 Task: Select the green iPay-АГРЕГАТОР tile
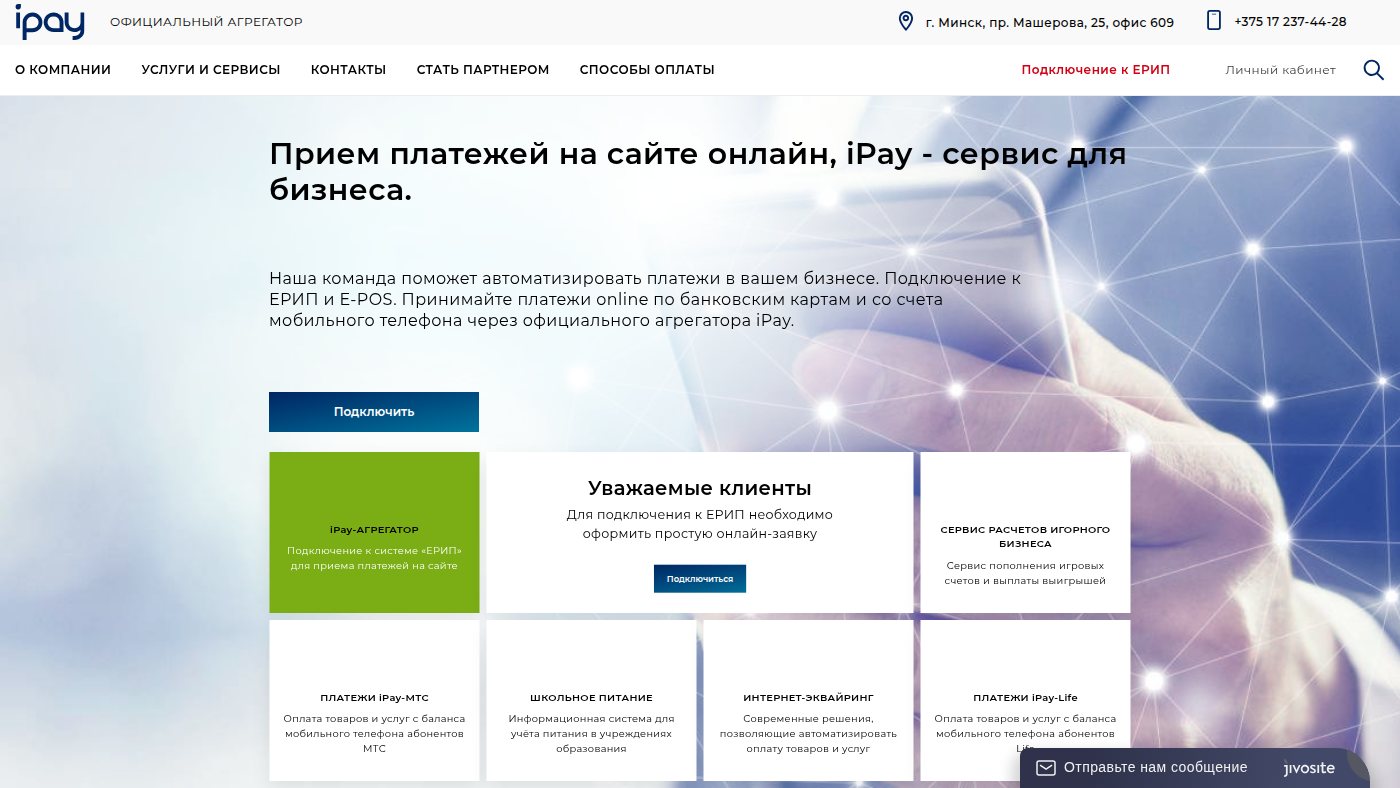point(374,532)
